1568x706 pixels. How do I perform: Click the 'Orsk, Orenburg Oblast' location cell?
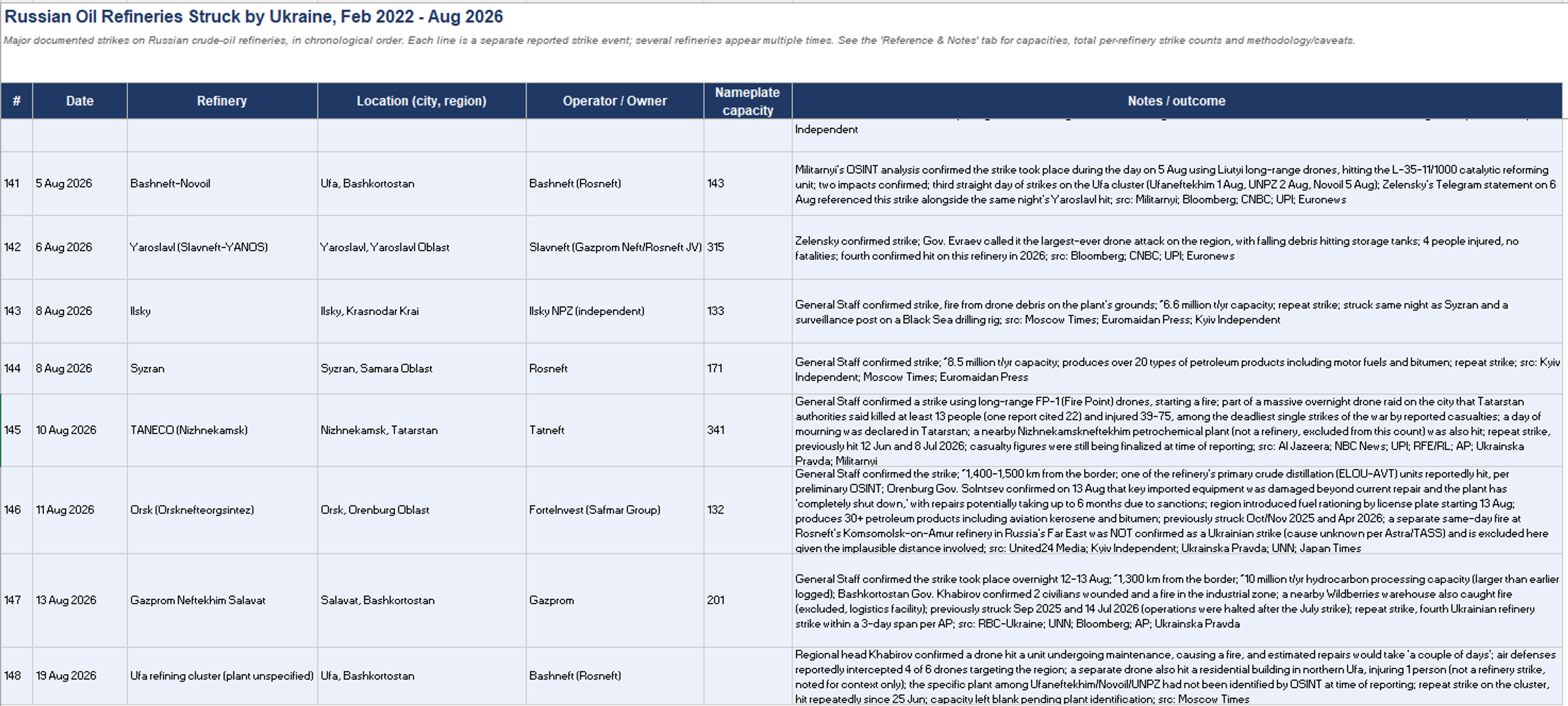pyautogui.click(x=422, y=510)
